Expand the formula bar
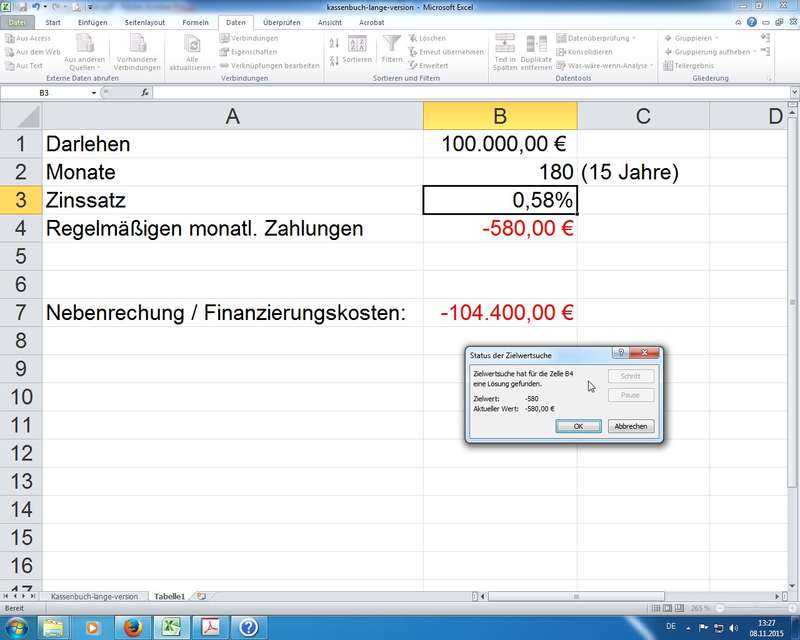This screenshot has width=800, height=640. pyautogui.click(x=794, y=93)
